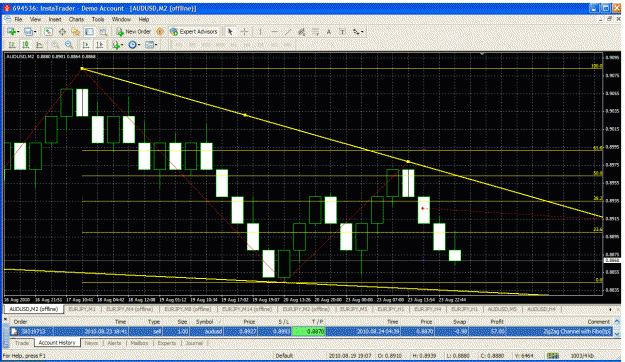The width and height of the screenshot is (625, 362).
Task: Zoom out of the chart
Action: [x=69, y=45]
